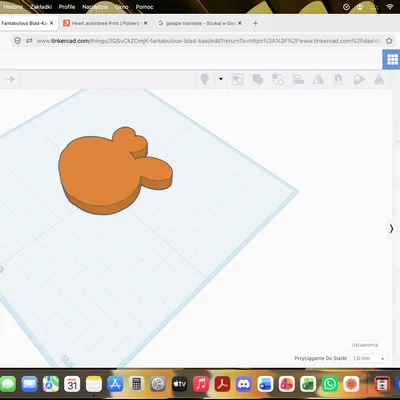Close the Fantabulous Blad-Ka tab
This screenshot has height=400, width=400.
coord(51,23)
